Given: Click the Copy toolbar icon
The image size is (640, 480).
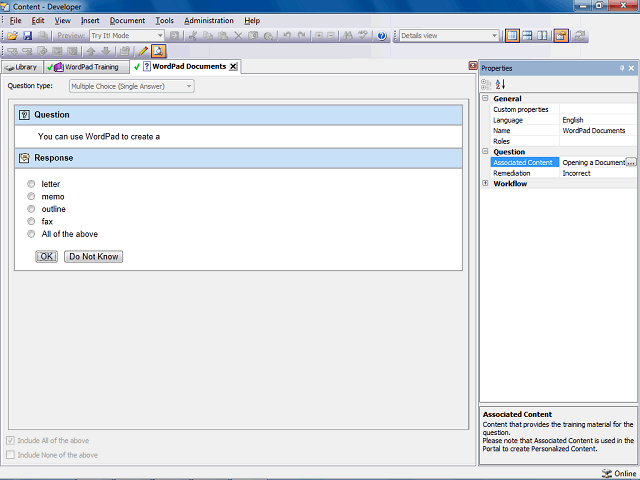Looking at the screenshot, I should click(208, 36).
